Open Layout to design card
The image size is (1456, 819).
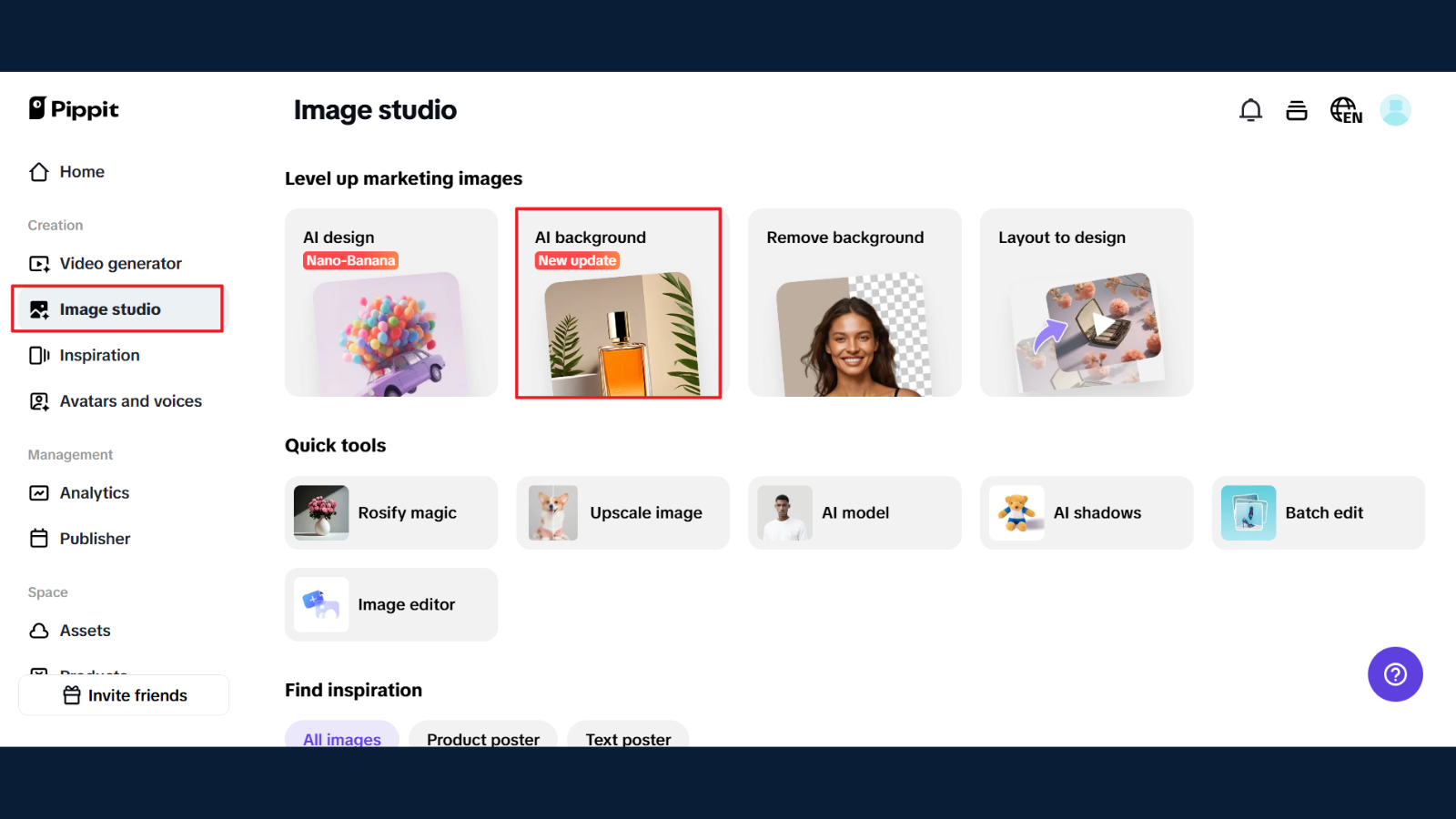click(1086, 303)
